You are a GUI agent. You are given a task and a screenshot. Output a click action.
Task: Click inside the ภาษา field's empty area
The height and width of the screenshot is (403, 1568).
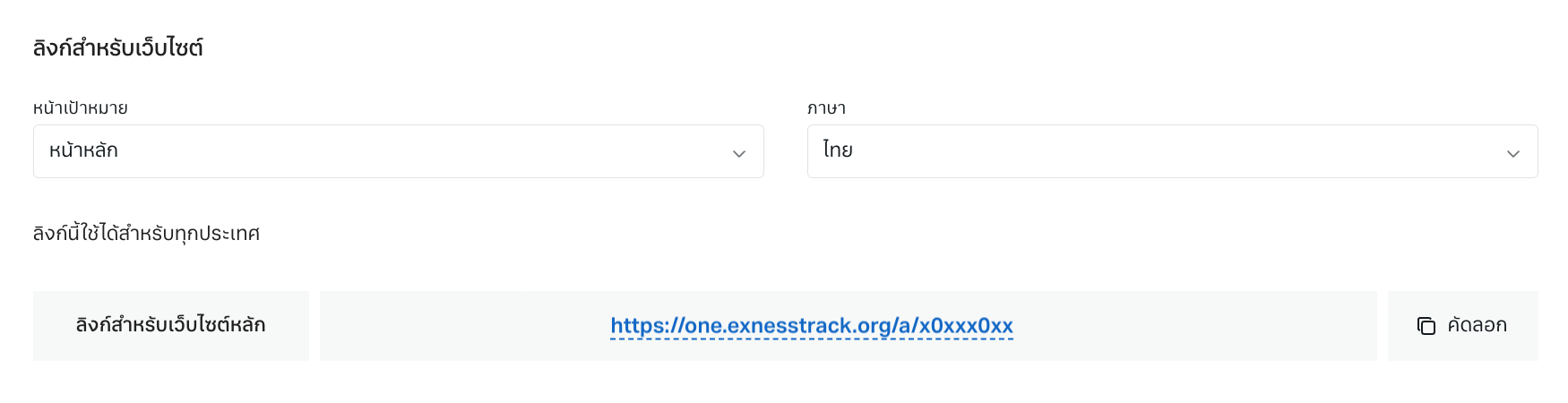pos(1178,151)
